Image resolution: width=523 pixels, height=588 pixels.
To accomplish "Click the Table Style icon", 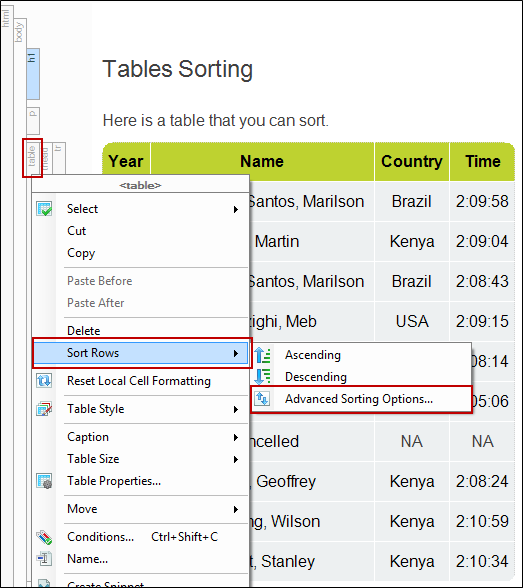I will (x=44, y=409).
